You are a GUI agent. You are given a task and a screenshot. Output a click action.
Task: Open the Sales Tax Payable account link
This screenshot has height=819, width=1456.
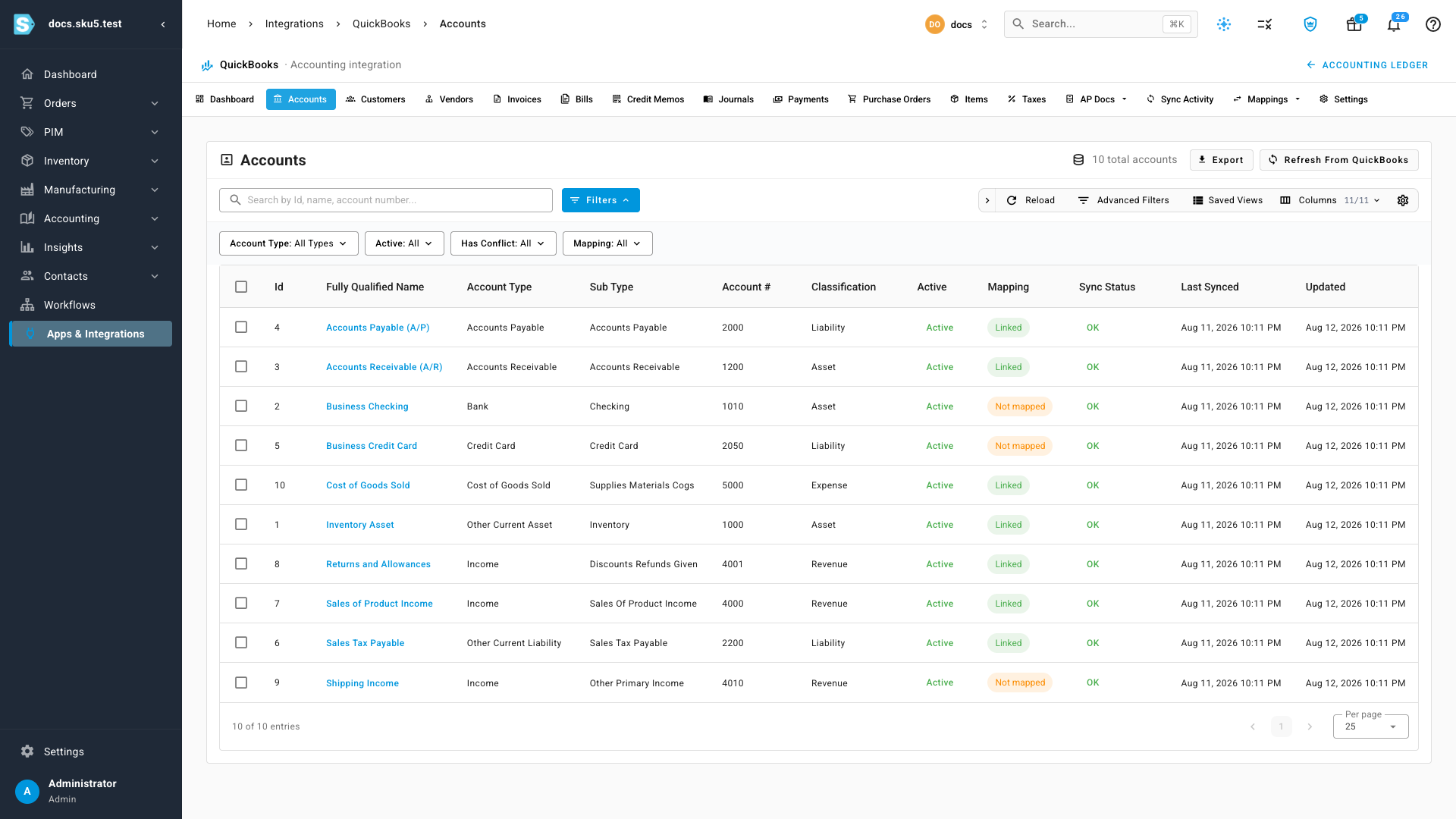(365, 643)
